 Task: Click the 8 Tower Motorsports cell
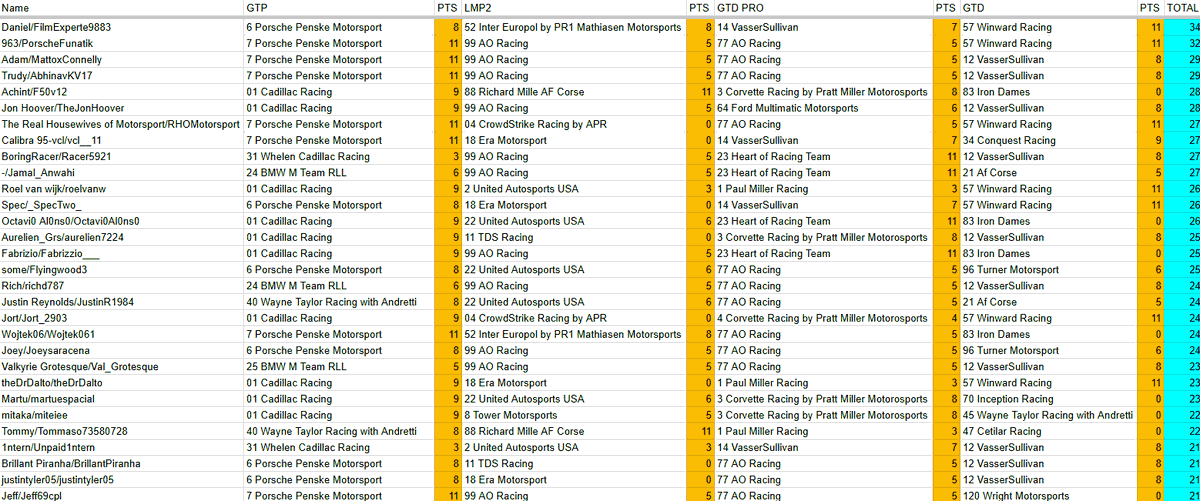pos(574,415)
